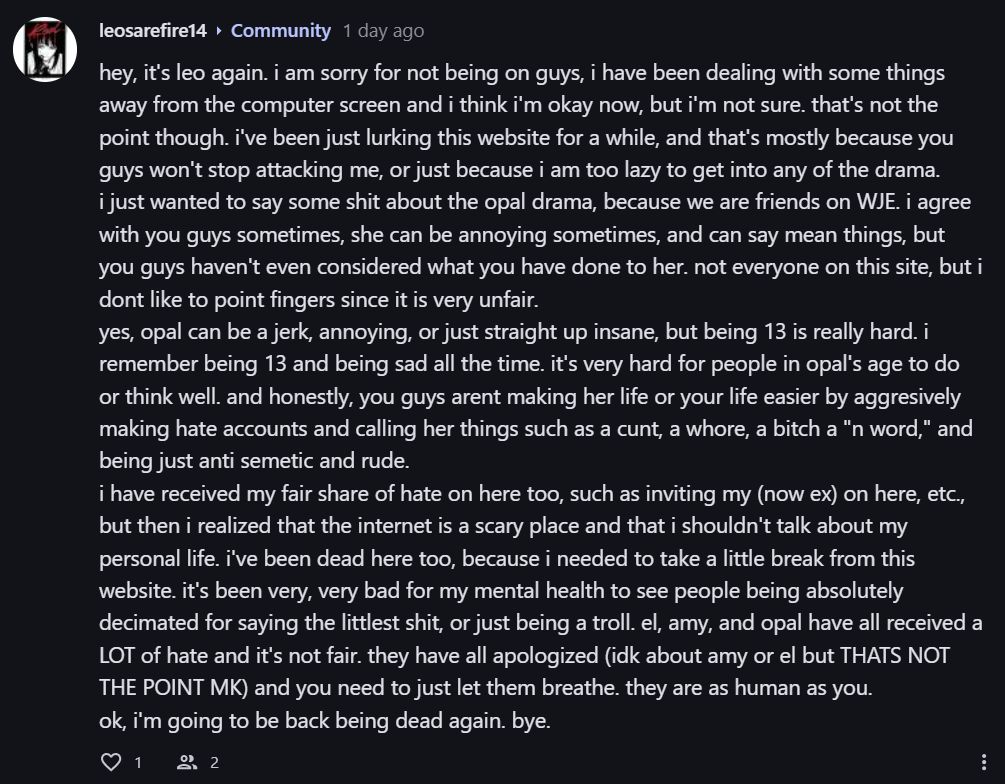The image size is (1005, 784).
Task: Like the post with the heart icon
Action: pyautogui.click(x=111, y=762)
